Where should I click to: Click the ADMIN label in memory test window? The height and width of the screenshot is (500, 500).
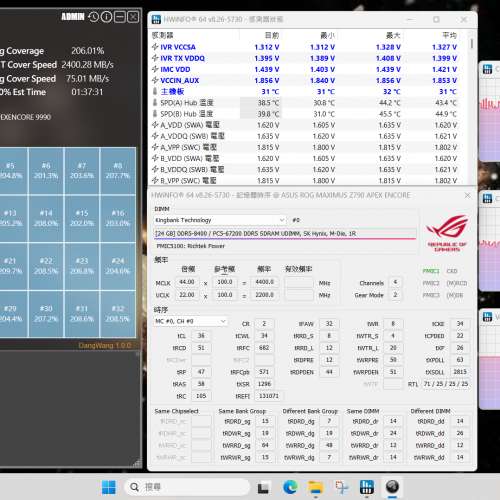click(x=73, y=17)
